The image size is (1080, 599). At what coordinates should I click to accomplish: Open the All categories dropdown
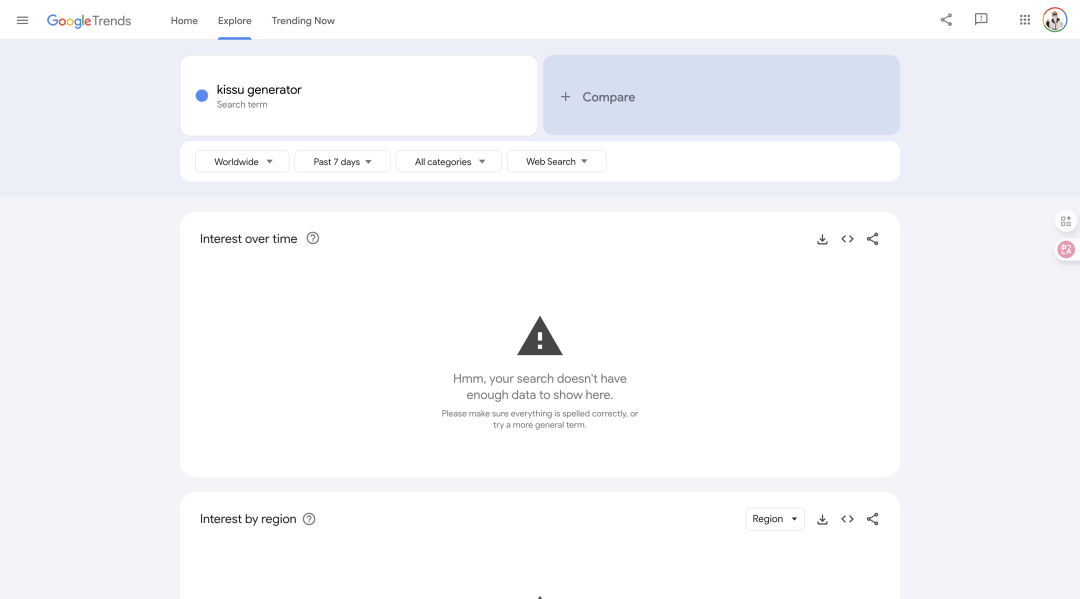coord(448,161)
